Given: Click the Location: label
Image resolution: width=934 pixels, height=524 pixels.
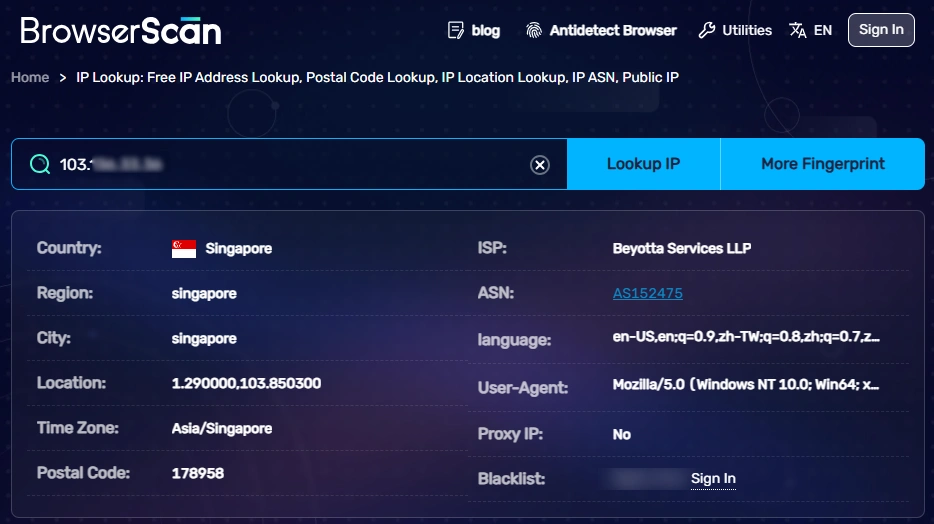Looking at the screenshot, I should click(x=71, y=383).
